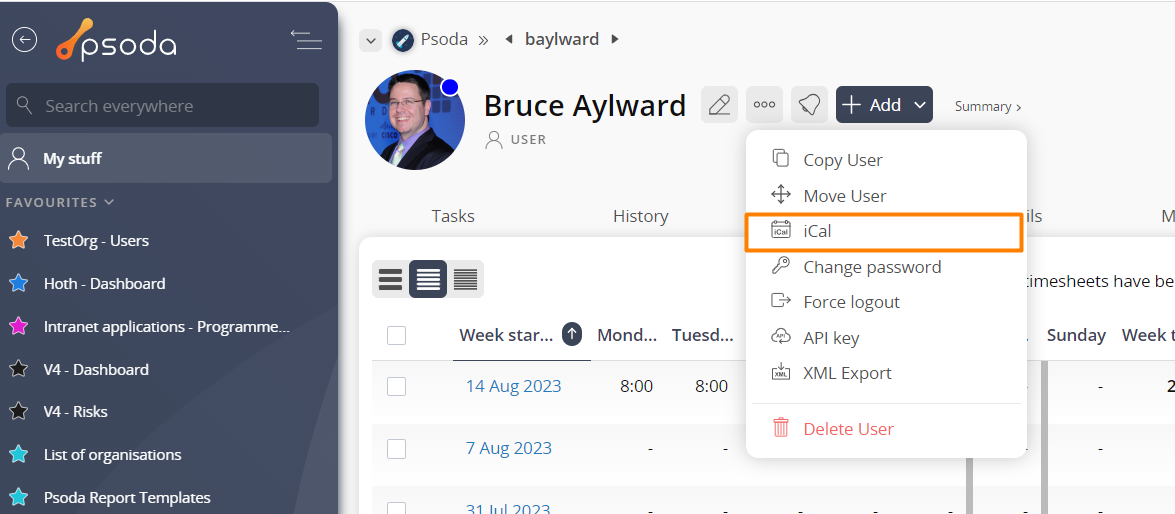1175x514 pixels.
Task: Select the widest row spacing view icon
Action: (390, 279)
